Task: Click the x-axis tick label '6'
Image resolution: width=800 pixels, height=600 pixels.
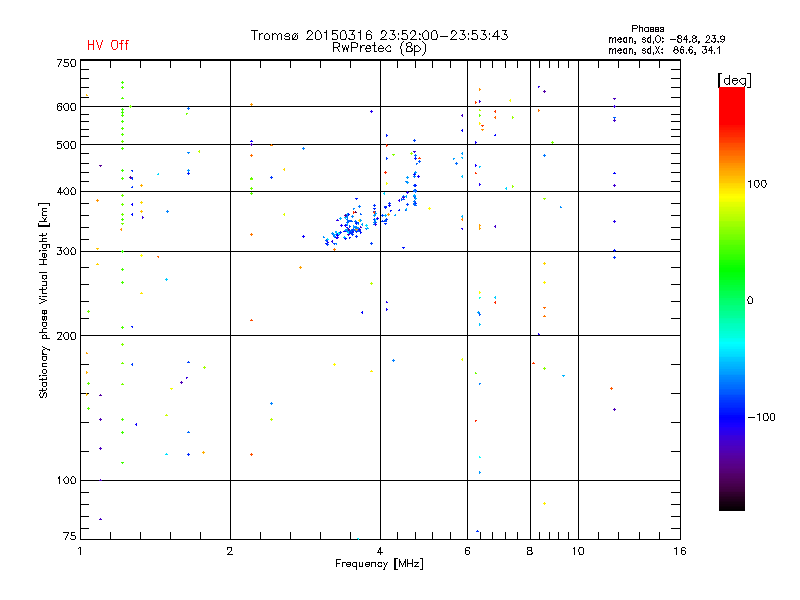Action: 467,551
